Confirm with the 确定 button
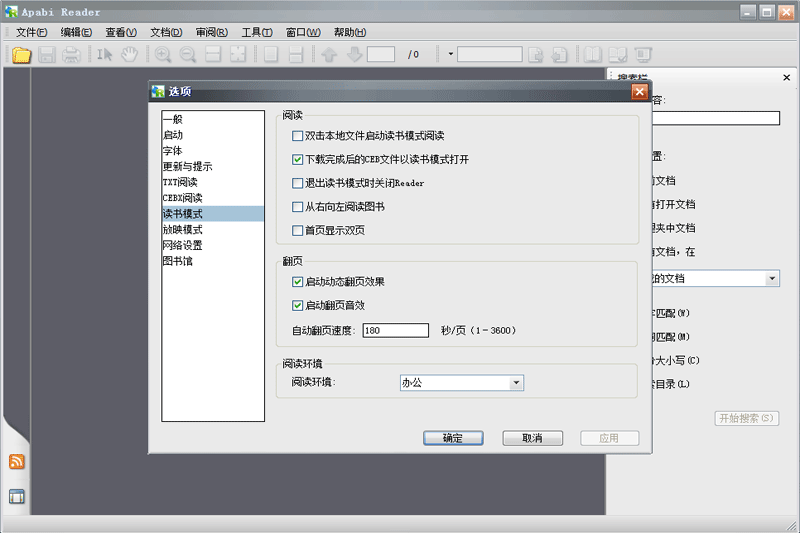The width and height of the screenshot is (800, 533). (x=453, y=438)
